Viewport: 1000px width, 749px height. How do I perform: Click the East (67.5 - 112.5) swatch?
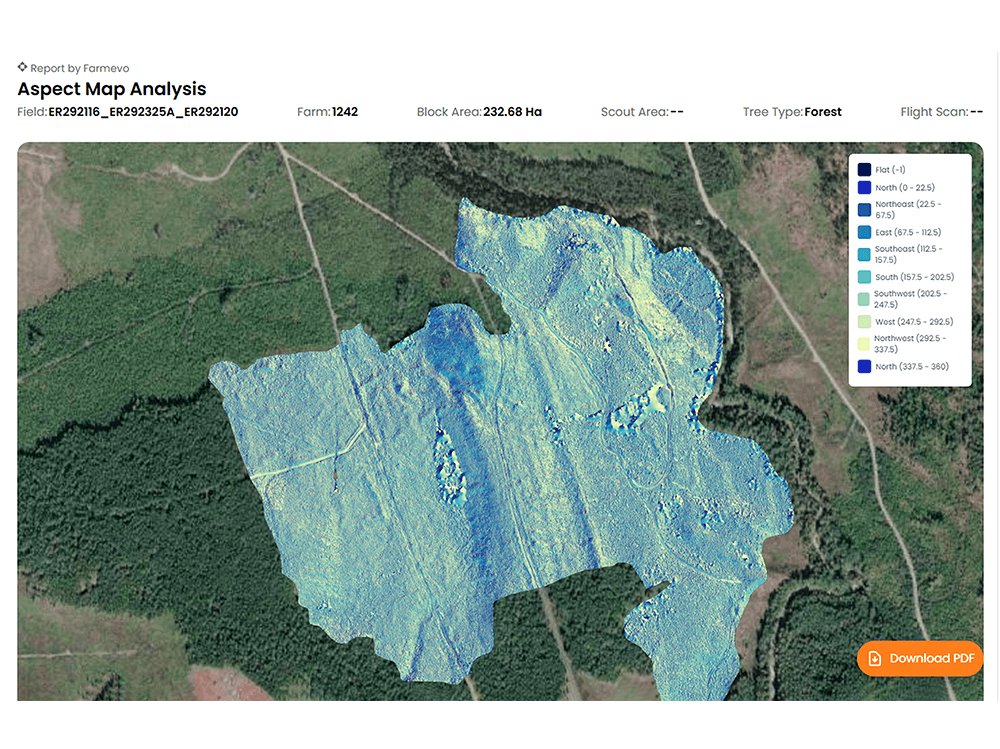pos(864,232)
